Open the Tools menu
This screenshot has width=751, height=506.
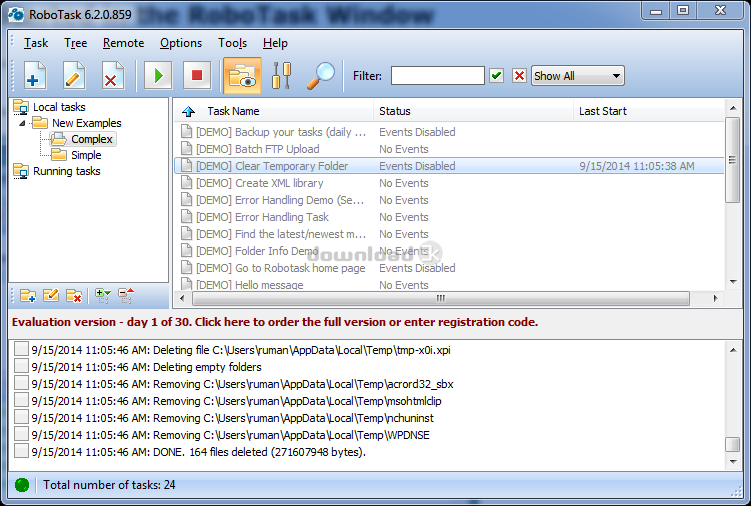pyautogui.click(x=232, y=43)
